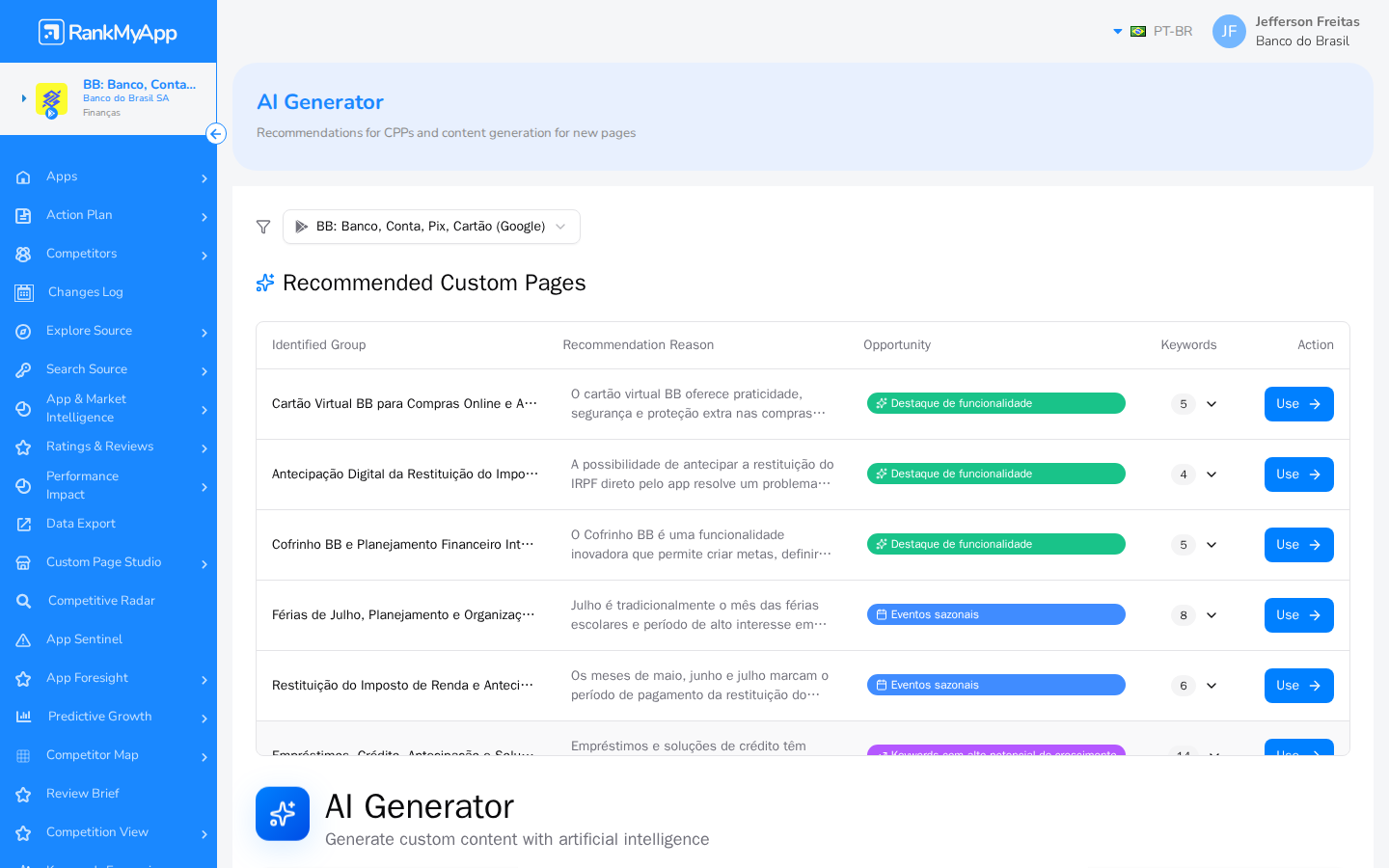Screen dimensions: 1389x868
Task: Use the Cofrinho BB recommendation
Action: (1298, 545)
